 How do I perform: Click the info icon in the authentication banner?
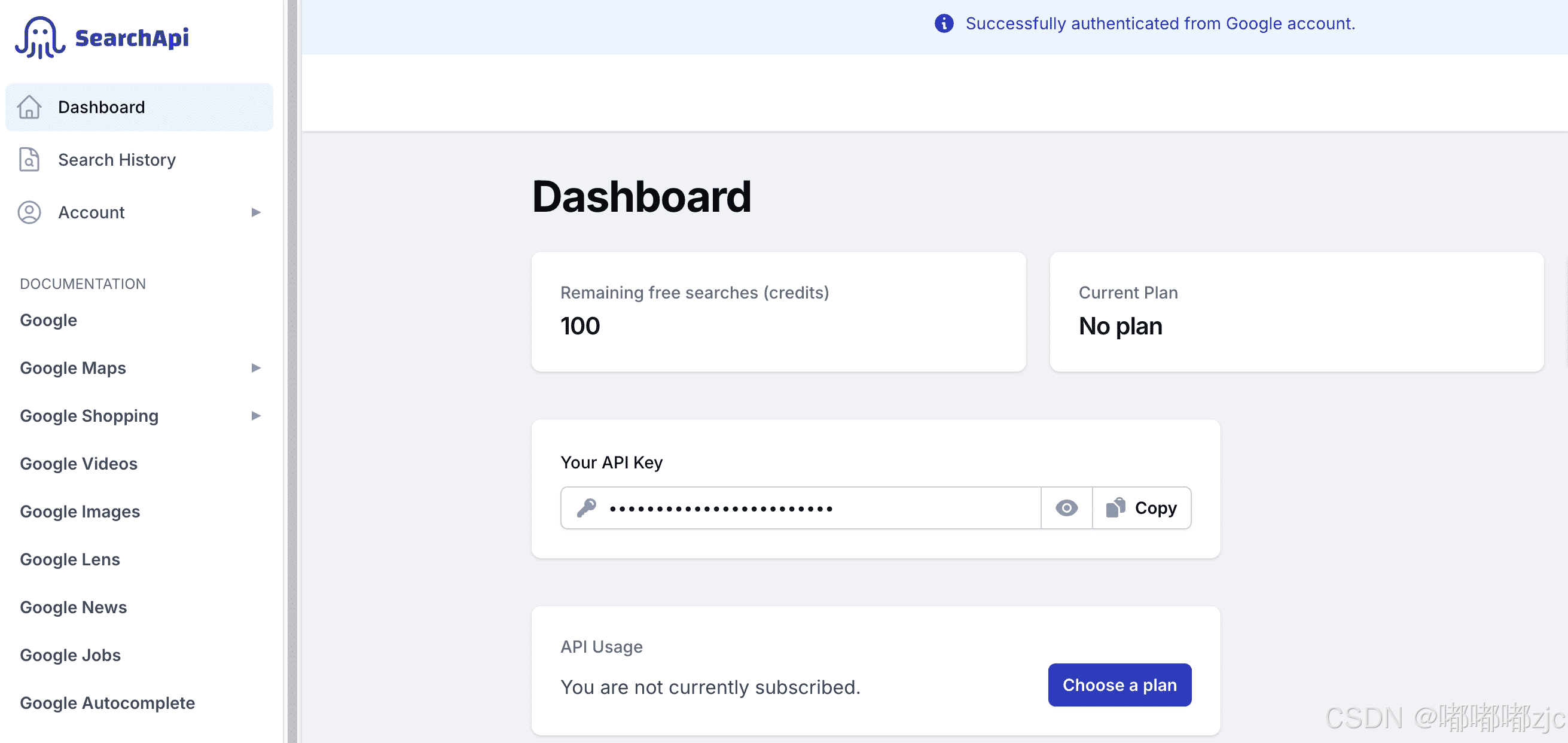click(x=944, y=23)
